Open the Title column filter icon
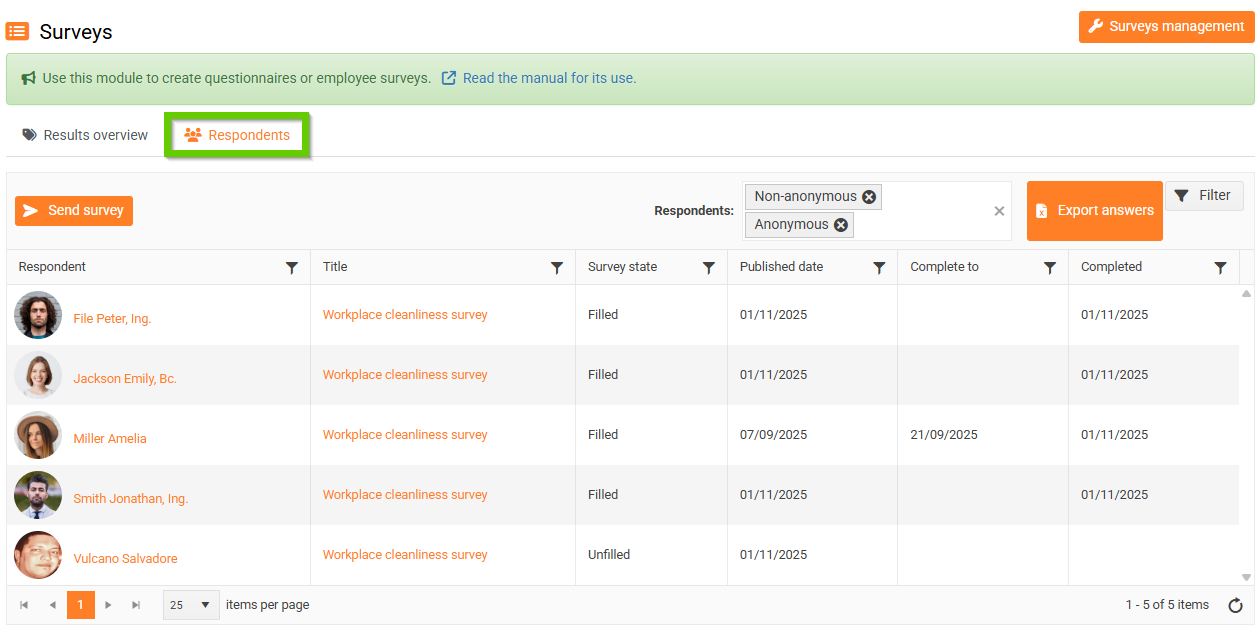 (x=557, y=268)
